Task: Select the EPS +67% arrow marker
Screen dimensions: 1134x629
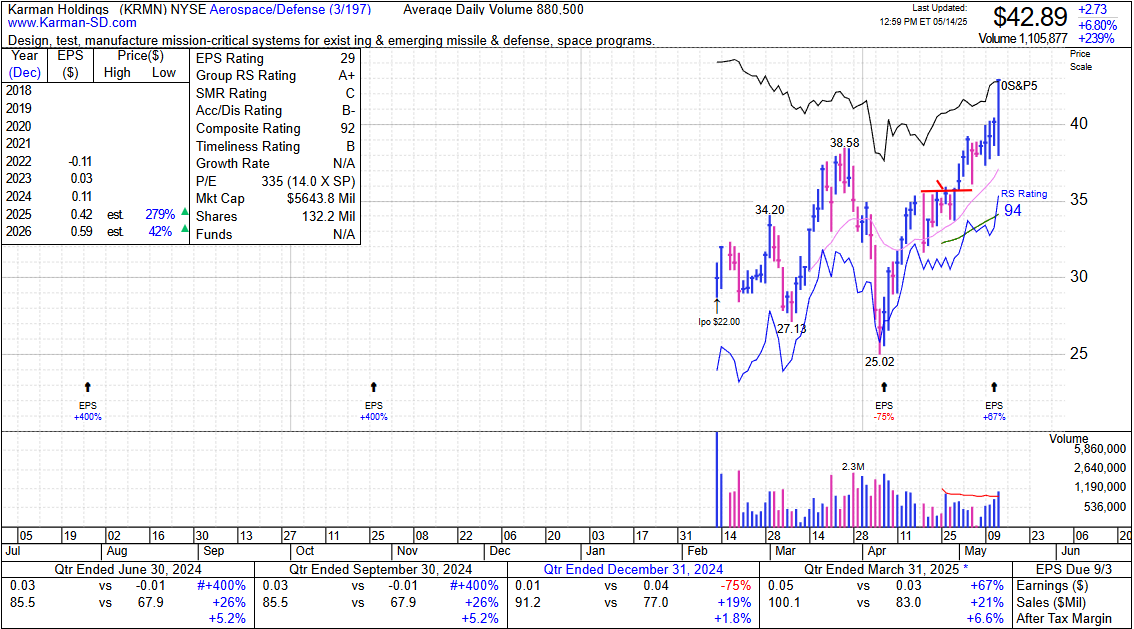Action: tap(994, 387)
